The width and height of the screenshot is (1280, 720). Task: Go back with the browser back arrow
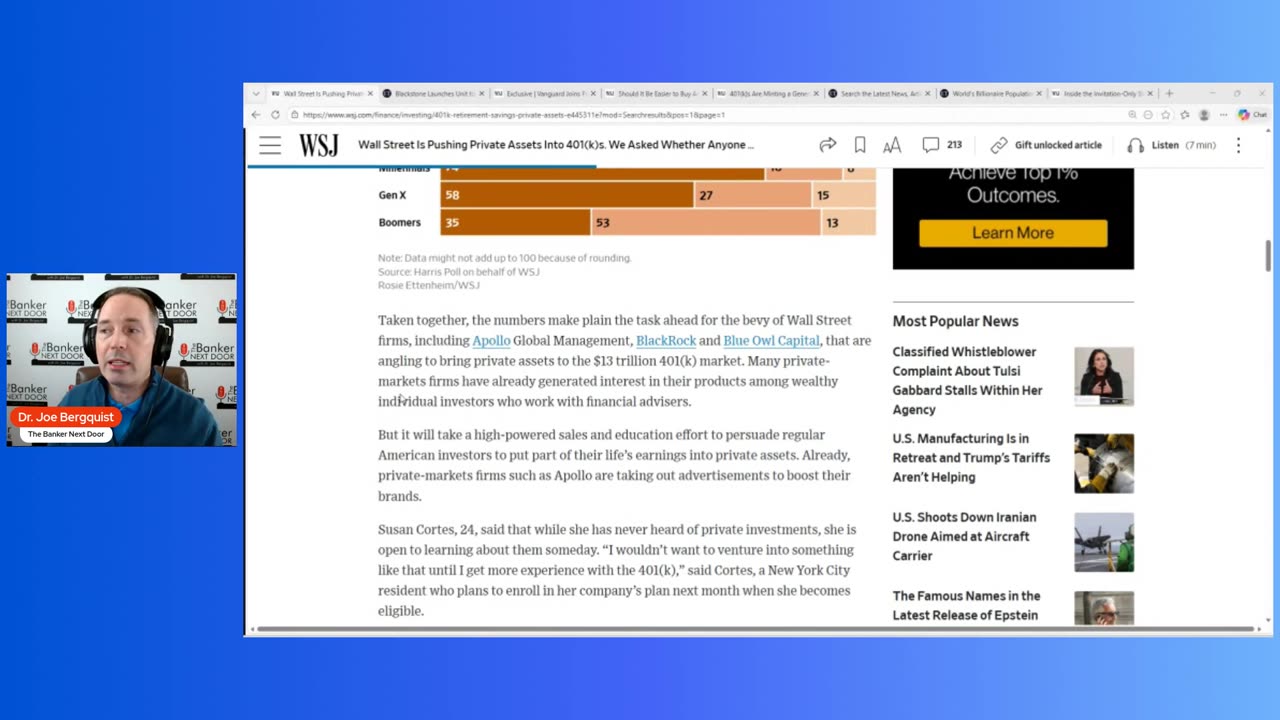coord(256,115)
